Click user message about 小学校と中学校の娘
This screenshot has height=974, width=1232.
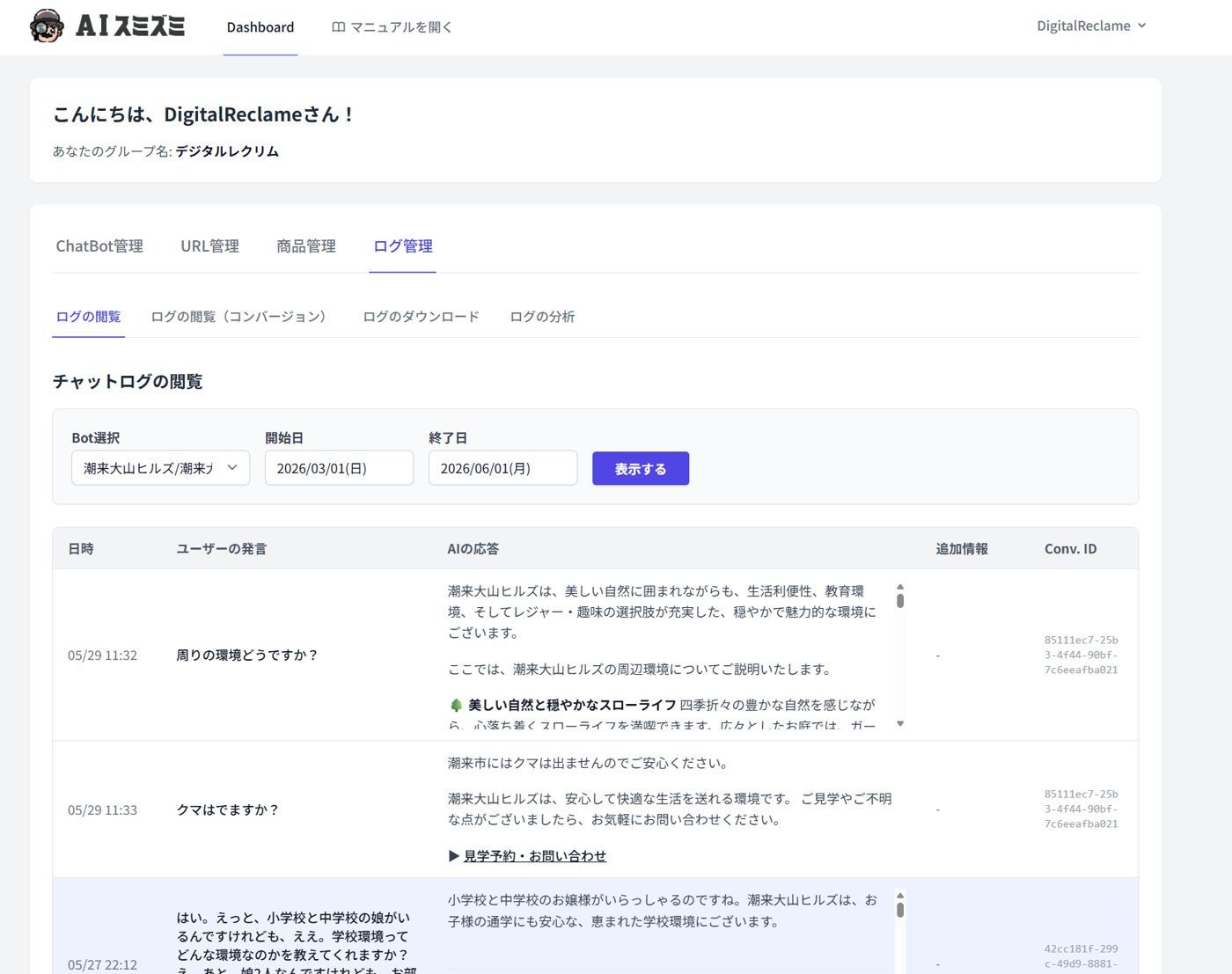point(296,941)
